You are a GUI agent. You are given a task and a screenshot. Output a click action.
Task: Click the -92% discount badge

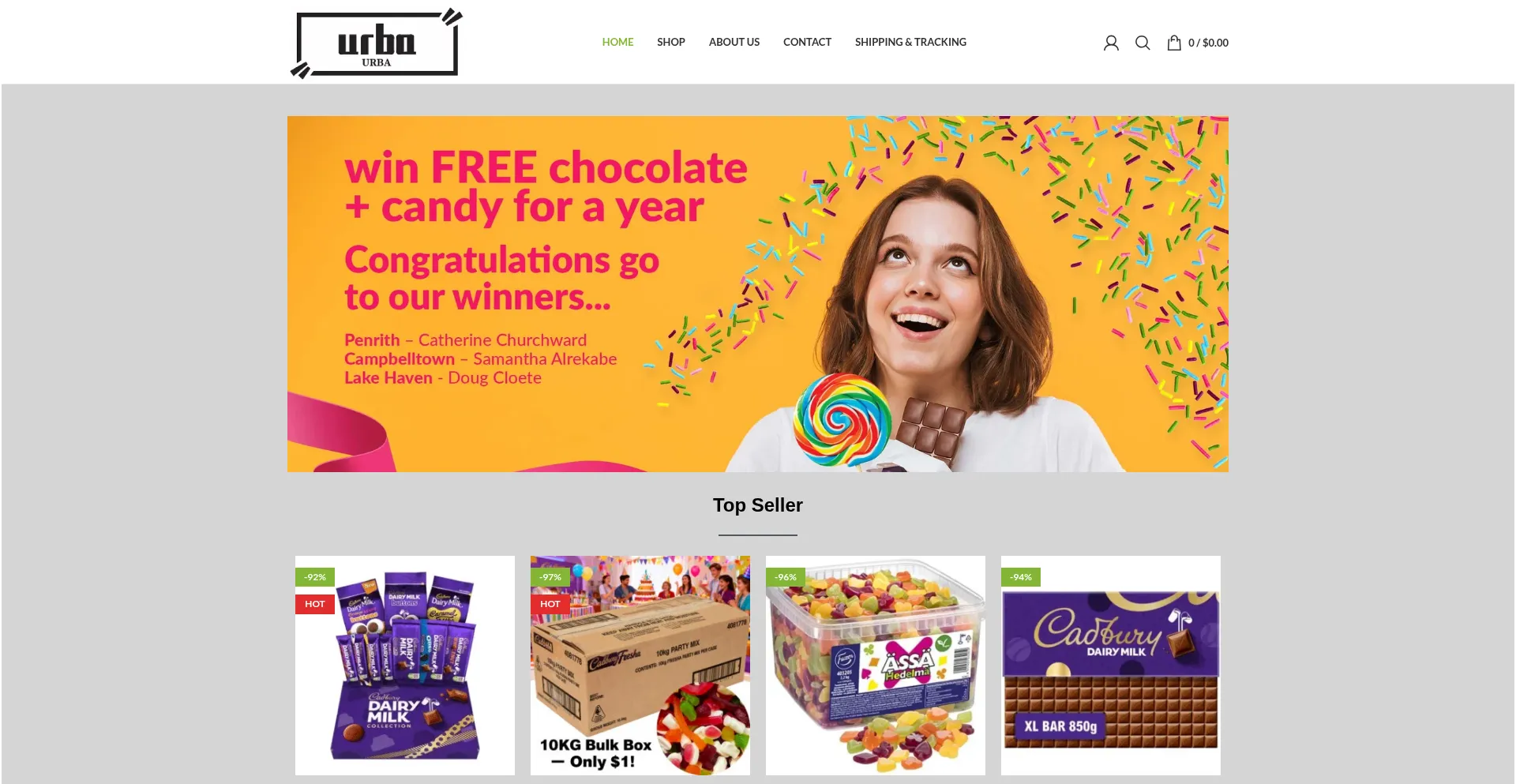(315, 577)
